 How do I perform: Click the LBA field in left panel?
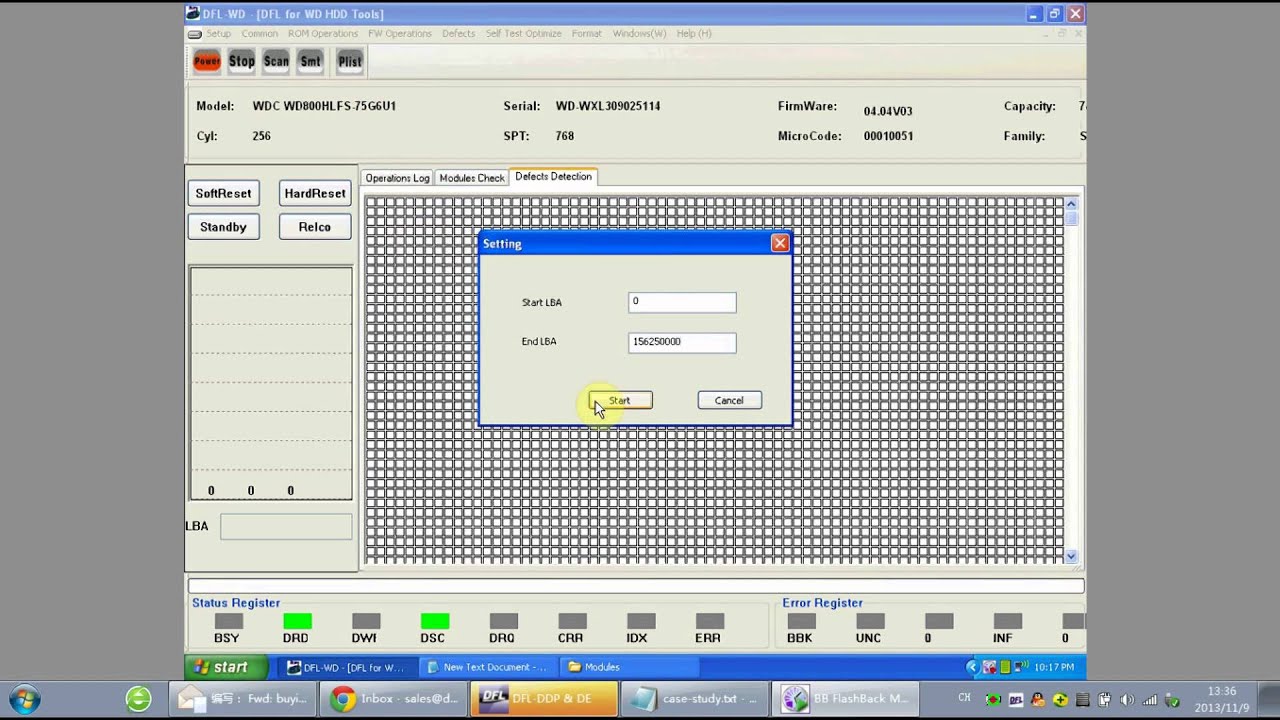(x=286, y=527)
